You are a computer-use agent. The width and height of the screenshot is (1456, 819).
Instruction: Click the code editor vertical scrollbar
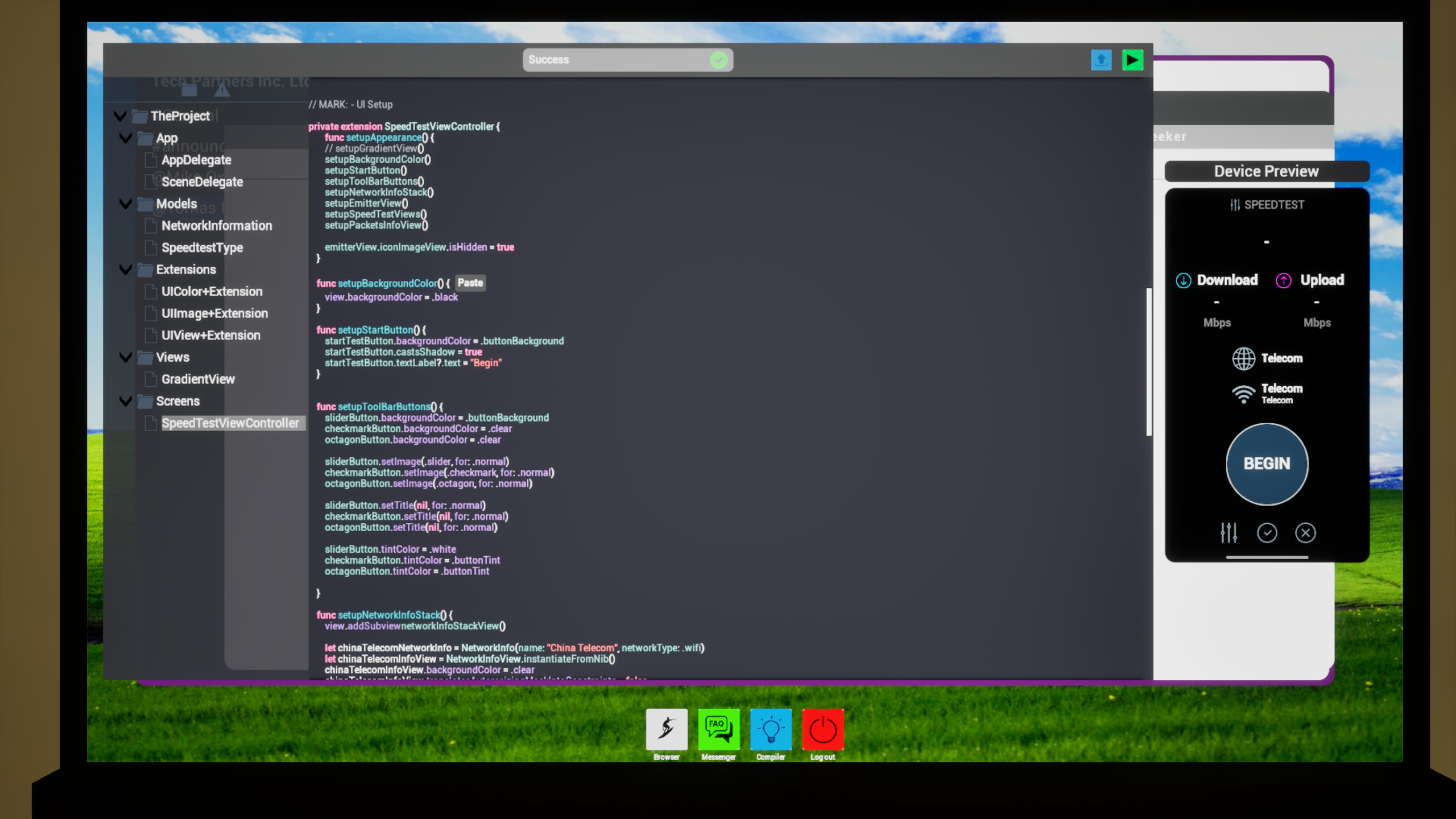point(1149,362)
